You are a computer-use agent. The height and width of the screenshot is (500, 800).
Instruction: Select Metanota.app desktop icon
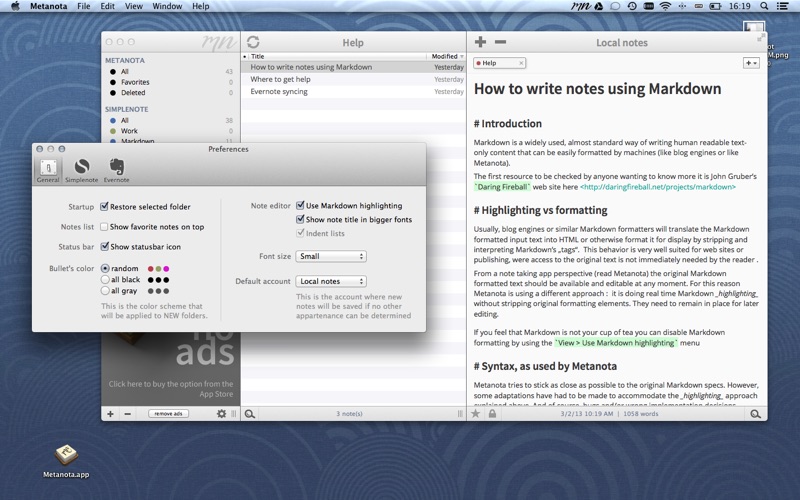tap(66, 461)
